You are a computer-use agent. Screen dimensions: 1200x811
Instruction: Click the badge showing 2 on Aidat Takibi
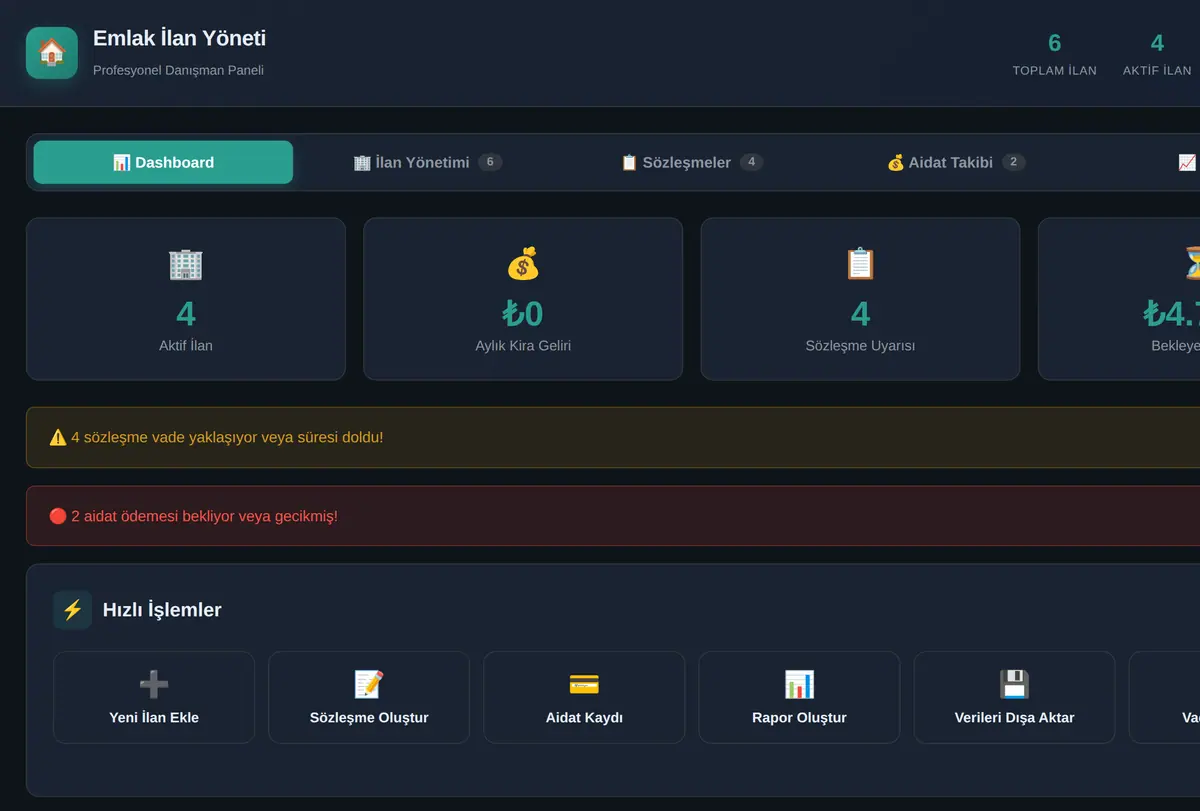(x=1014, y=162)
